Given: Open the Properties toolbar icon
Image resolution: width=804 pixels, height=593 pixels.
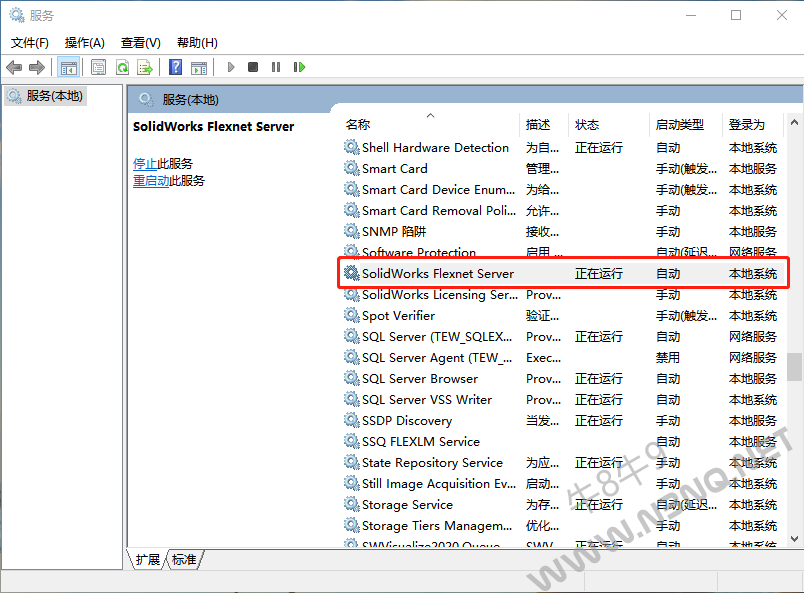Looking at the screenshot, I should click(x=98, y=67).
